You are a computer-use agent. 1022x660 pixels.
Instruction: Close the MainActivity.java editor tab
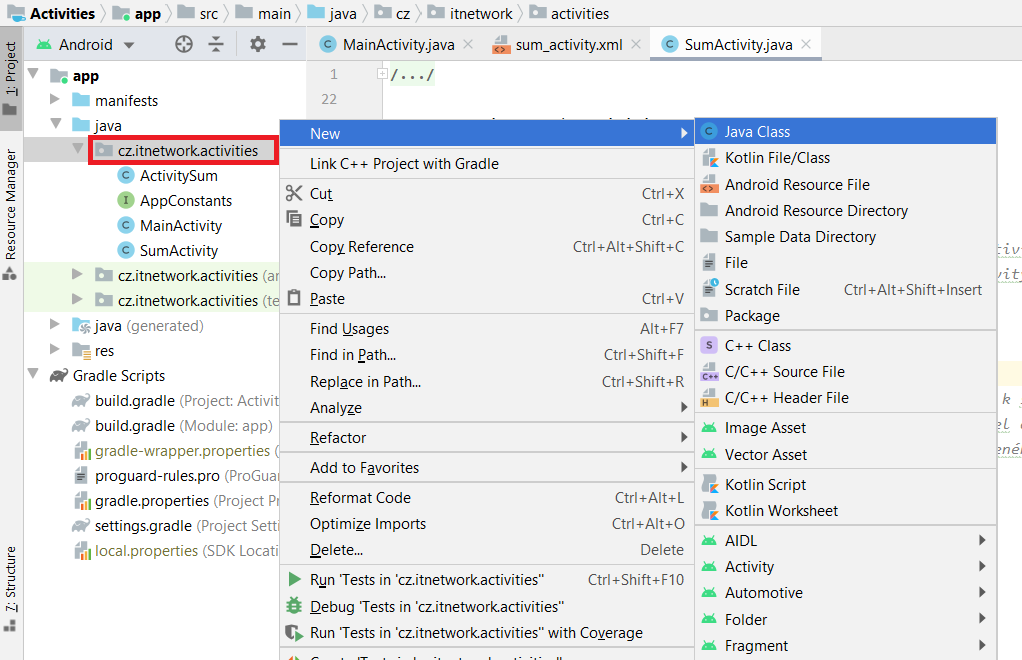pyautogui.click(x=469, y=45)
